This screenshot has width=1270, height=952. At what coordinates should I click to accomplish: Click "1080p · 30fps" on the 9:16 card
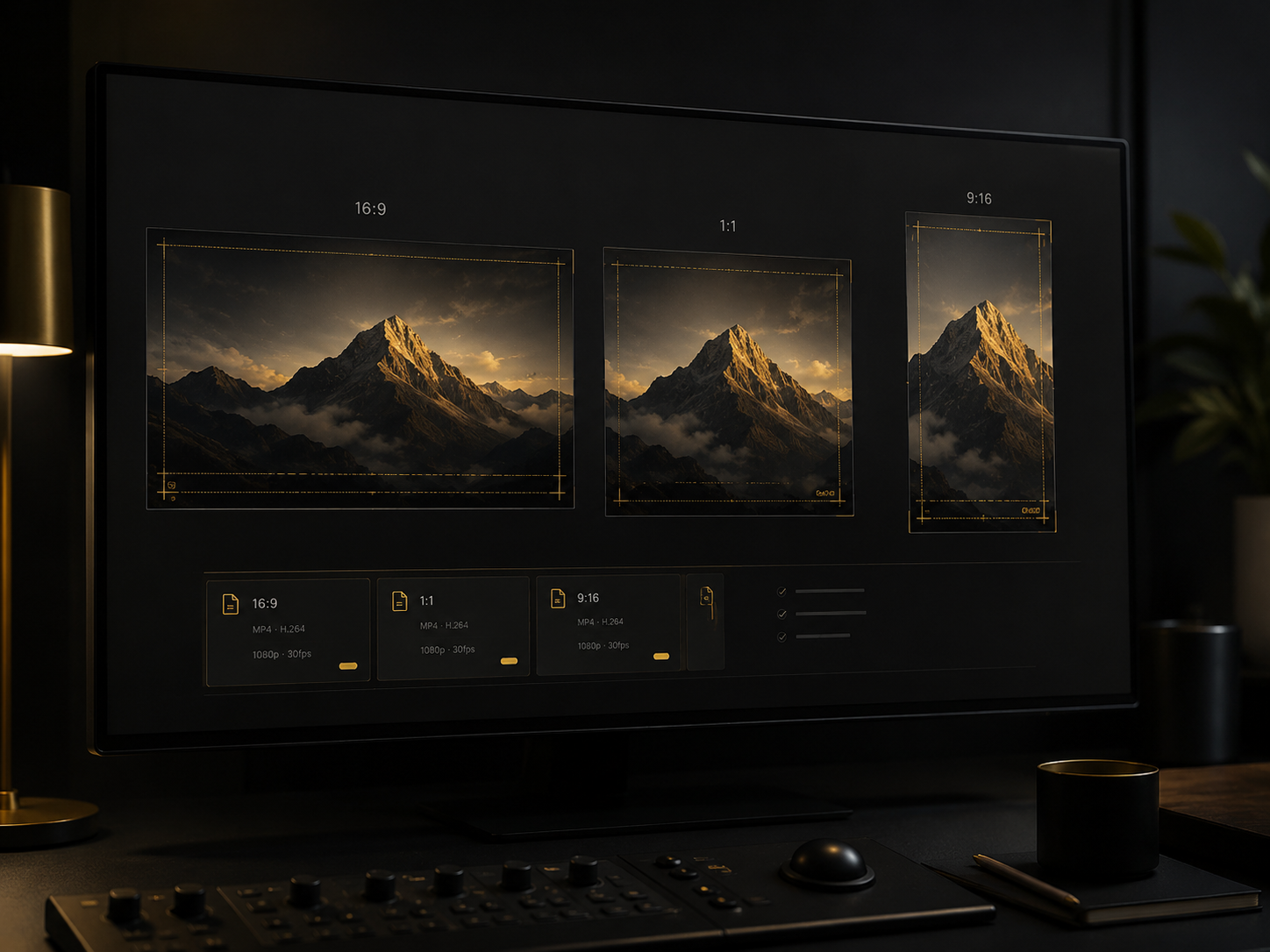[x=603, y=646]
